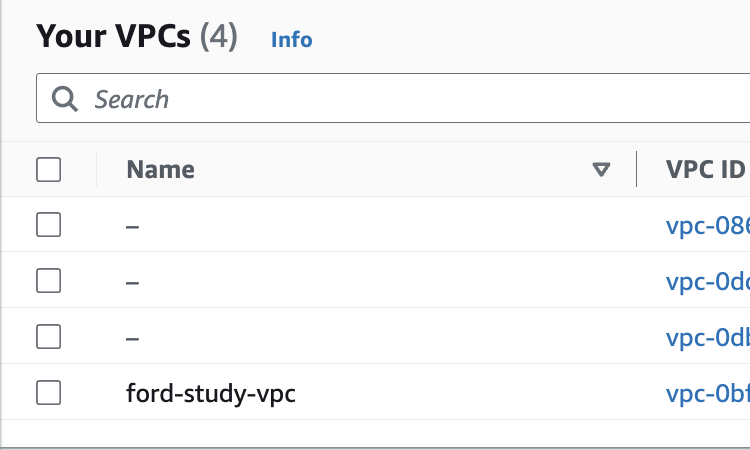Click the magnifying glass search icon
This screenshot has height=450, width=750.
(x=65, y=99)
